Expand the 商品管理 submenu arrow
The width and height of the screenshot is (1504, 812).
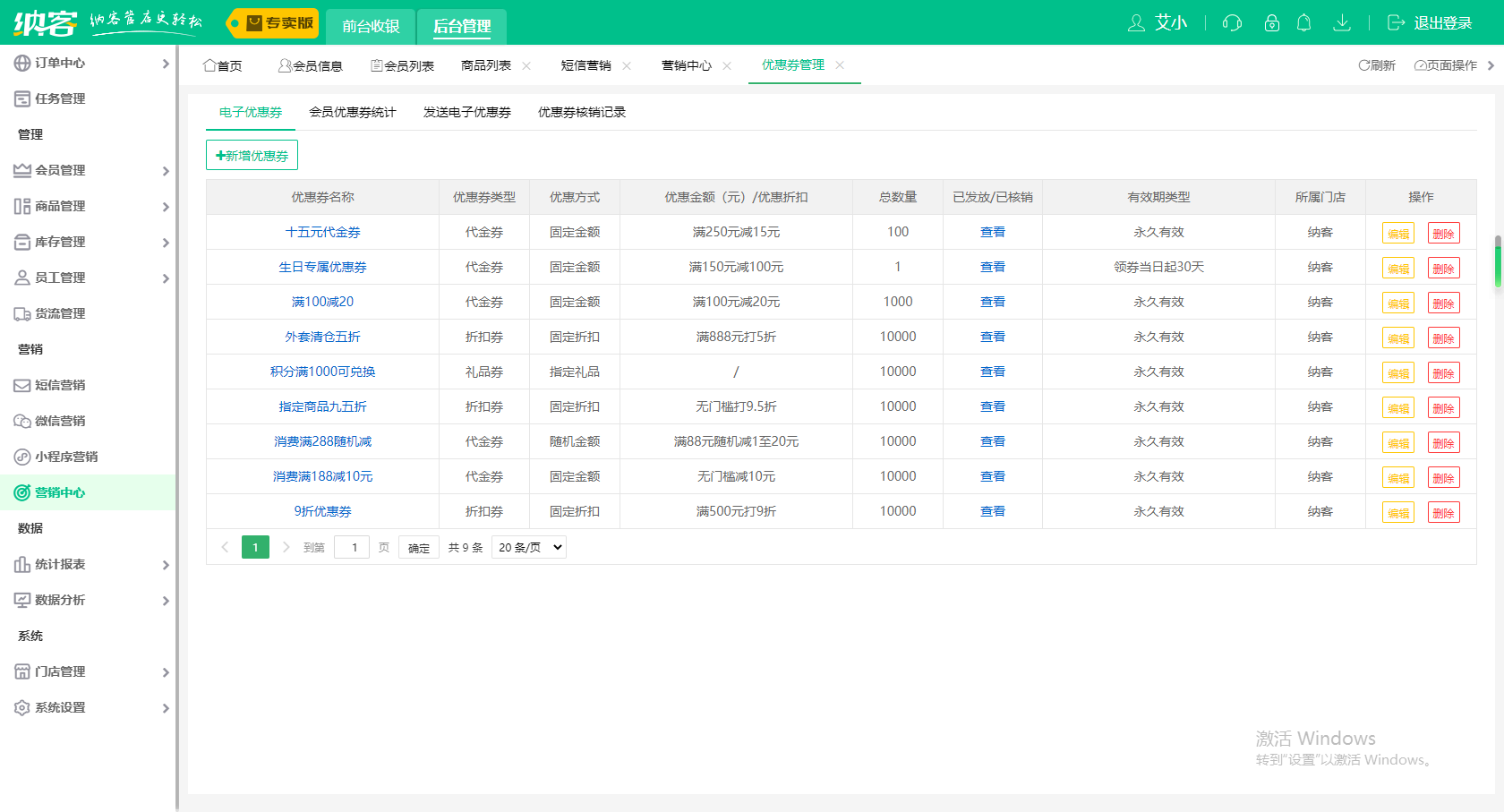tap(166, 207)
